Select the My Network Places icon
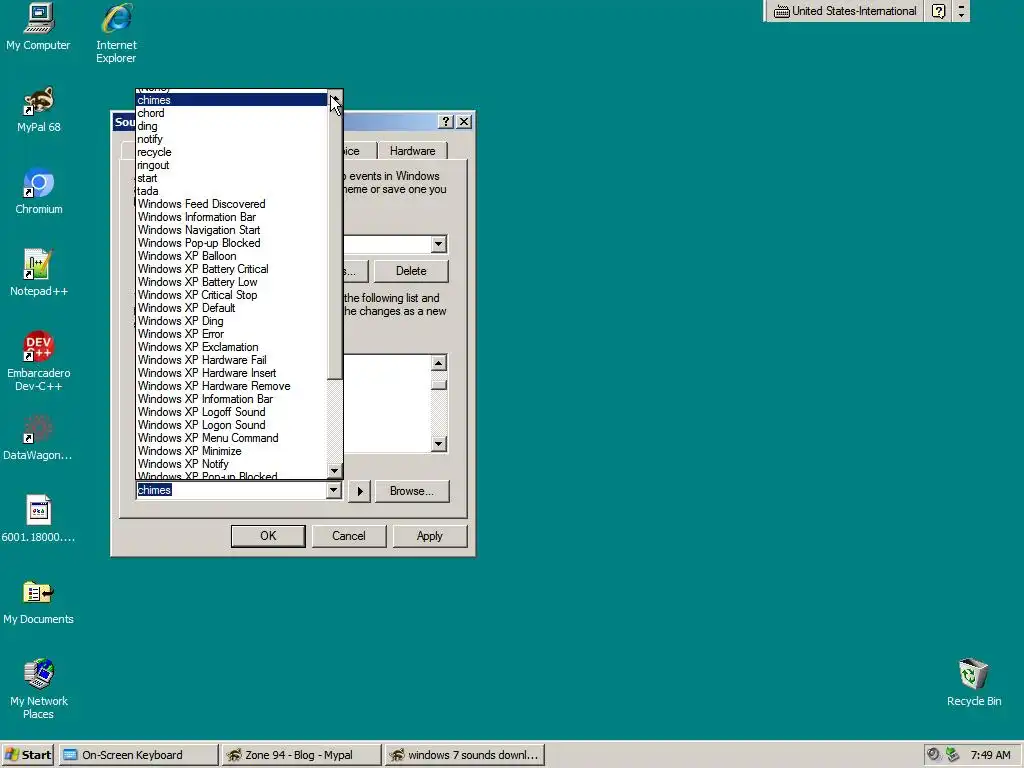Image resolution: width=1024 pixels, height=768 pixels. (39, 689)
